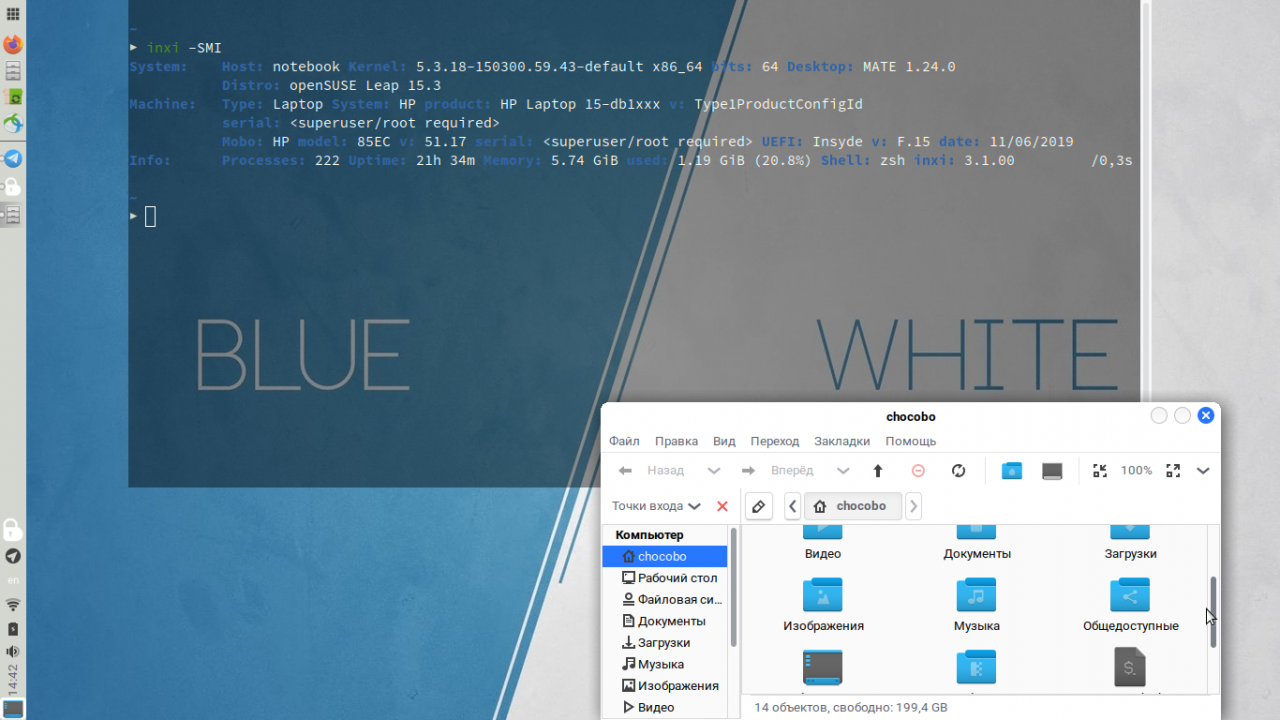Image resolution: width=1280 pixels, height=720 pixels.
Task: Open the Закладки menu
Action: [x=842, y=441]
